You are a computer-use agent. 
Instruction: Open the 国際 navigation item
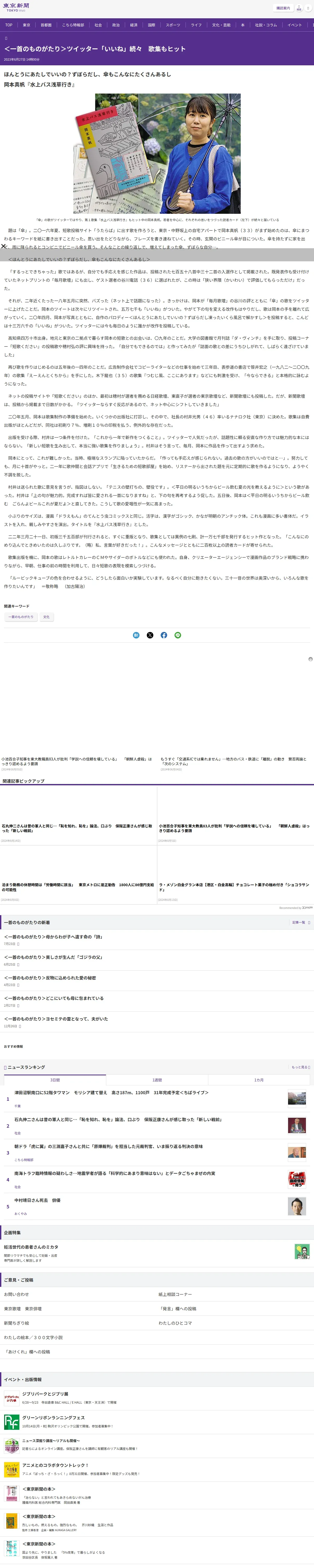[x=151, y=25]
